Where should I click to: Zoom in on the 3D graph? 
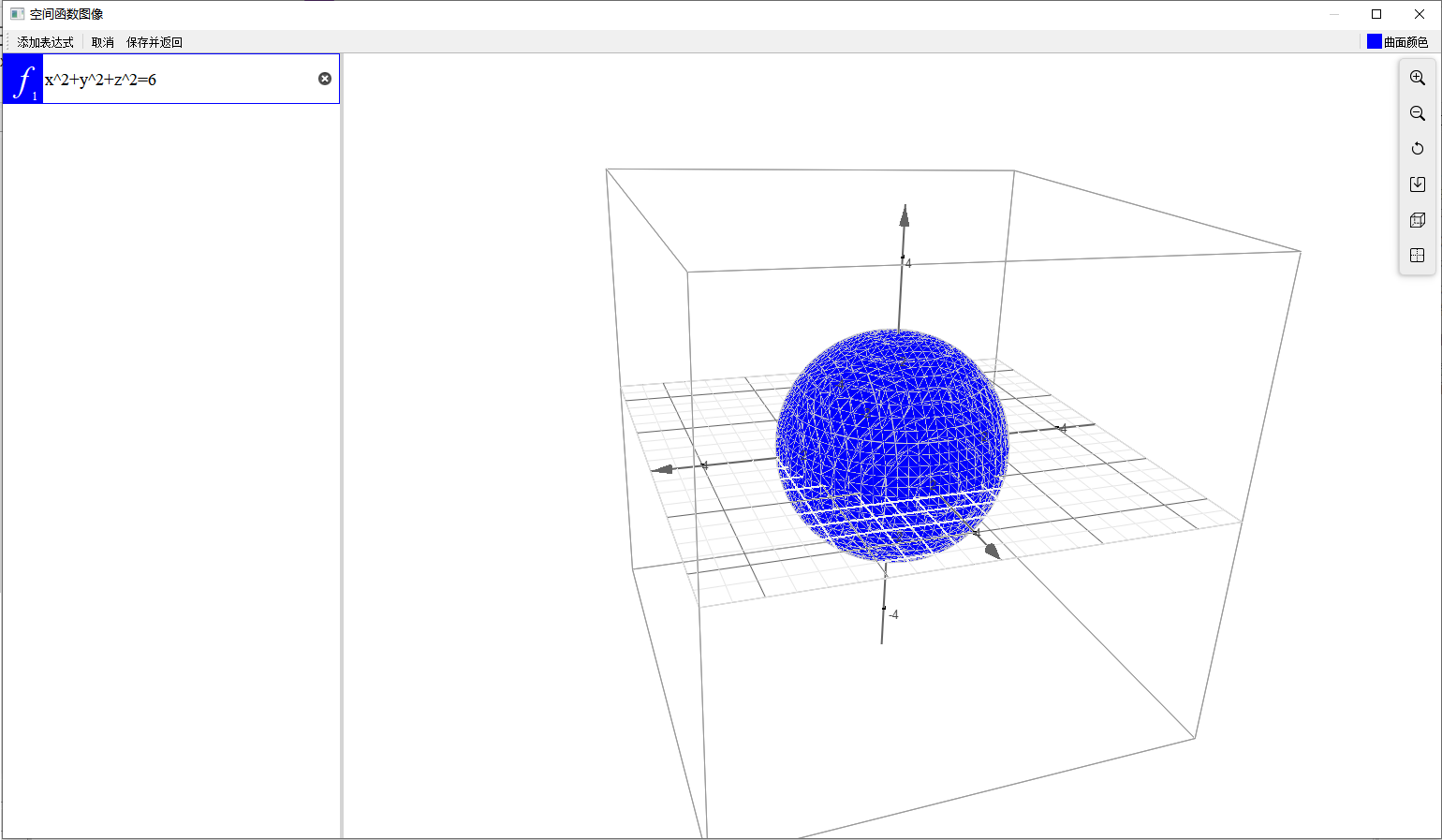(1417, 78)
